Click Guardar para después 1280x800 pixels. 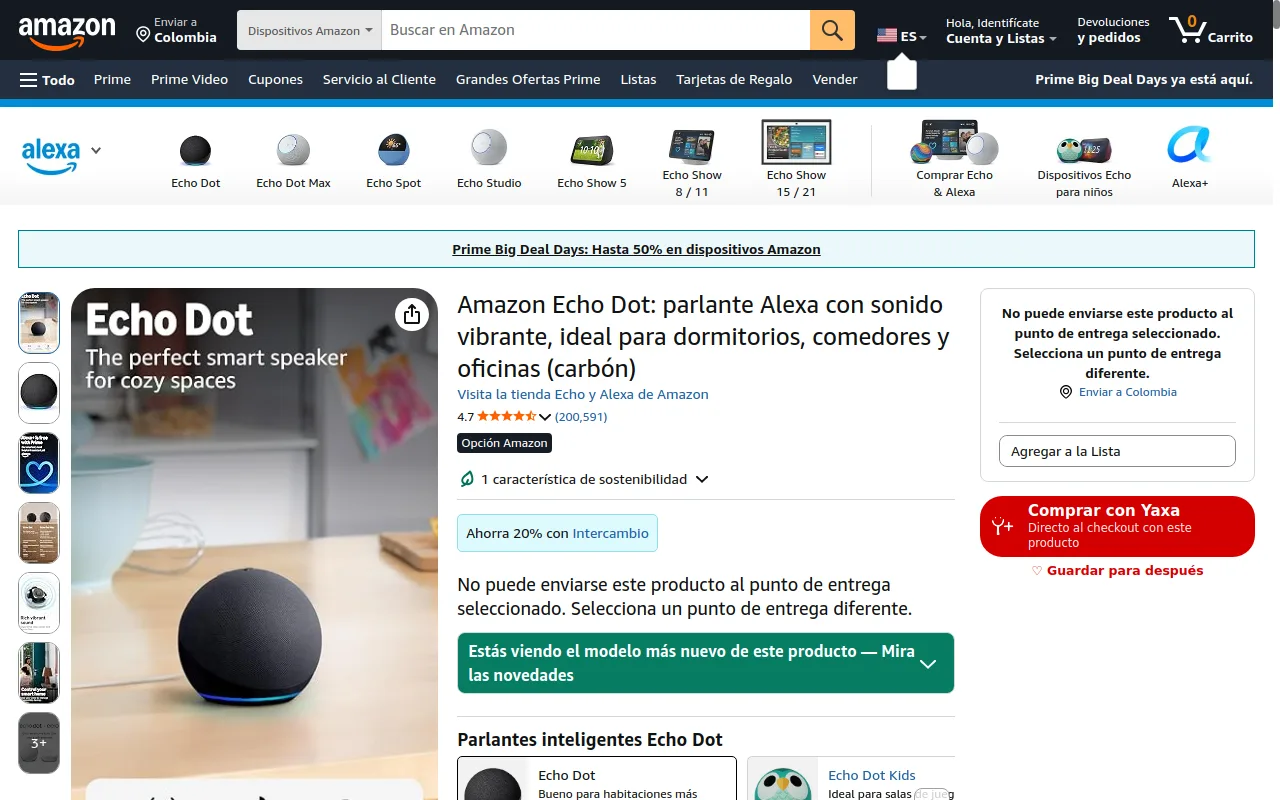click(x=1117, y=571)
